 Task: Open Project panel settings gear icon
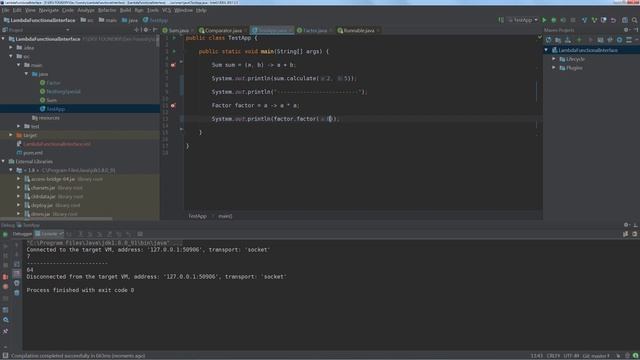click(x=146, y=30)
